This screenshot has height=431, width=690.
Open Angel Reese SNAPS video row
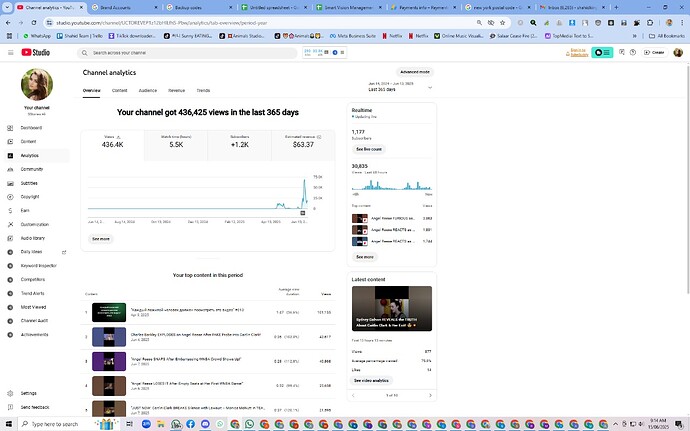[x=208, y=361]
